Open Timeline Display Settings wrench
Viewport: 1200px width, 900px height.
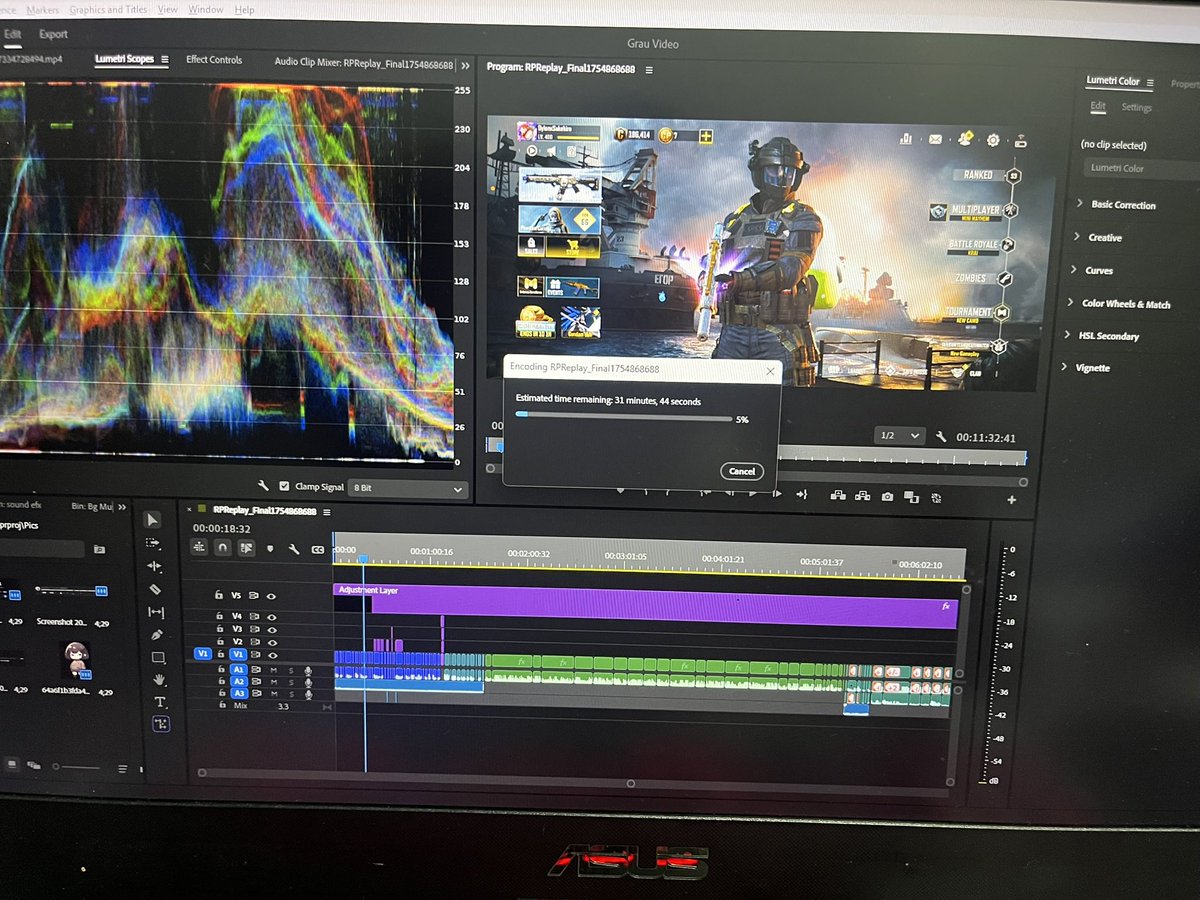point(294,549)
